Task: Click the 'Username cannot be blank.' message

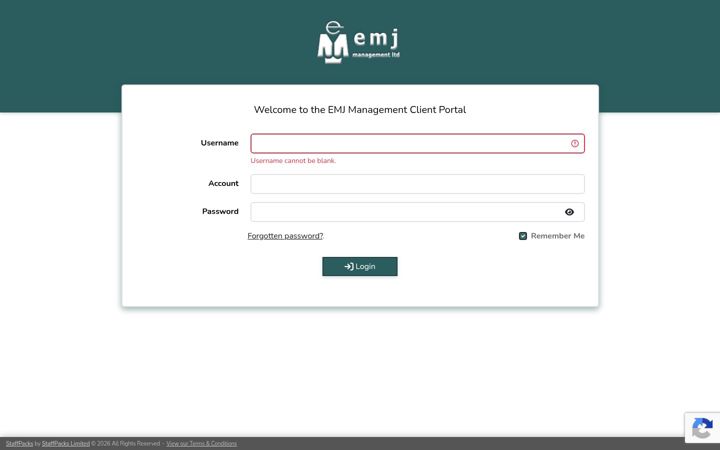Action: [293, 161]
